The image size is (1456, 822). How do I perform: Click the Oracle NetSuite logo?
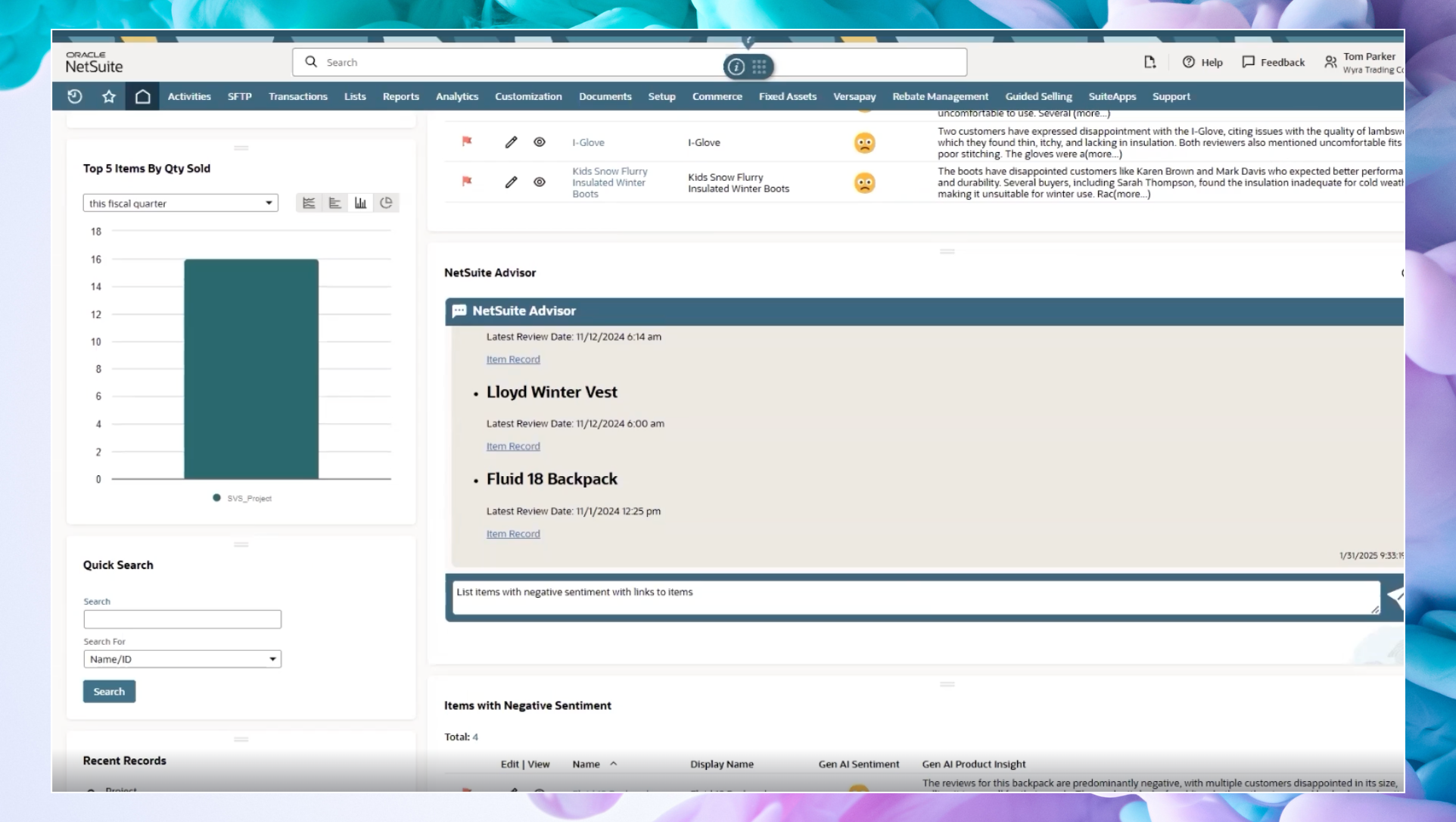pyautogui.click(x=94, y=62)
